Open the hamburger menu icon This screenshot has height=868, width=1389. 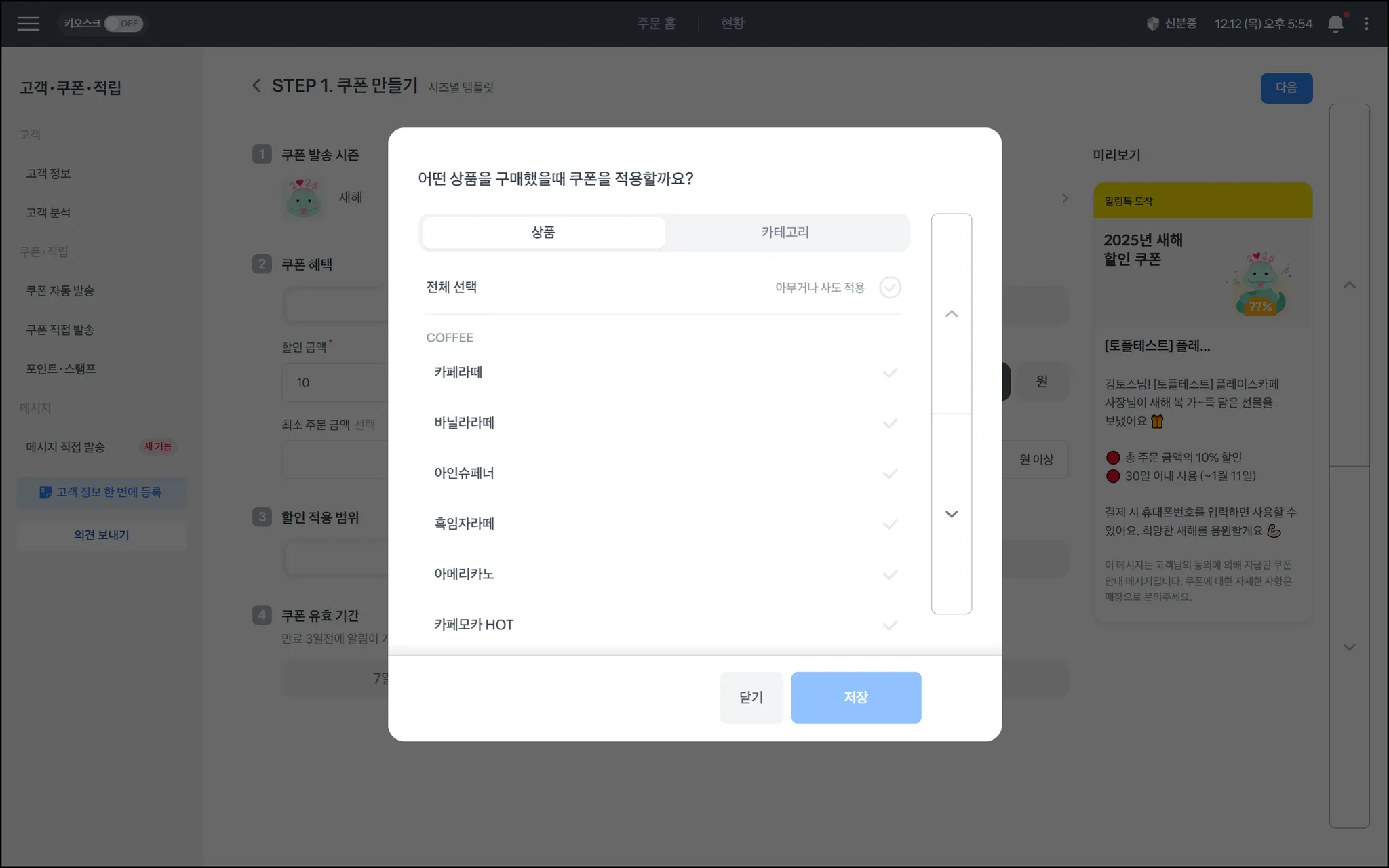tap(28, 24)
